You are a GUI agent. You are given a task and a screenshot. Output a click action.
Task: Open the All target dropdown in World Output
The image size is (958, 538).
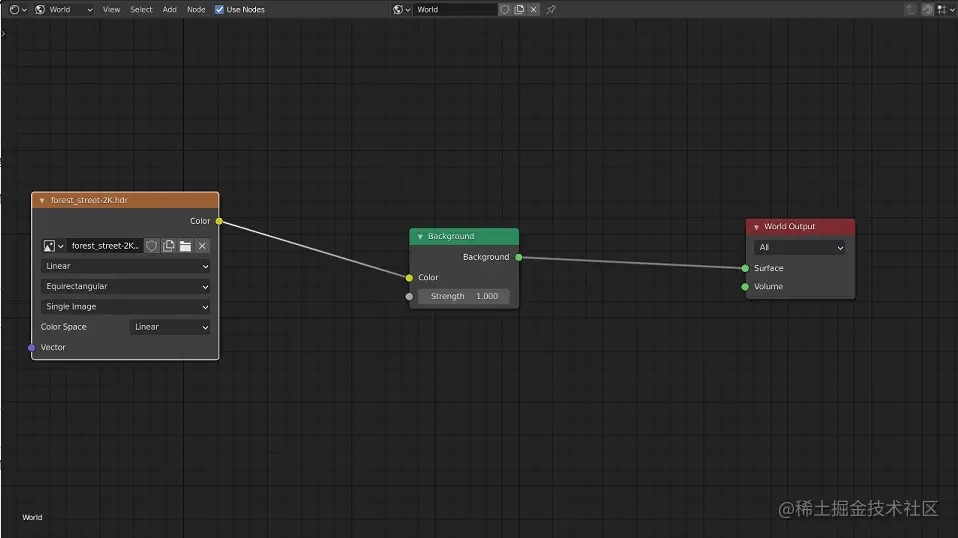click(x=800, y=247)
